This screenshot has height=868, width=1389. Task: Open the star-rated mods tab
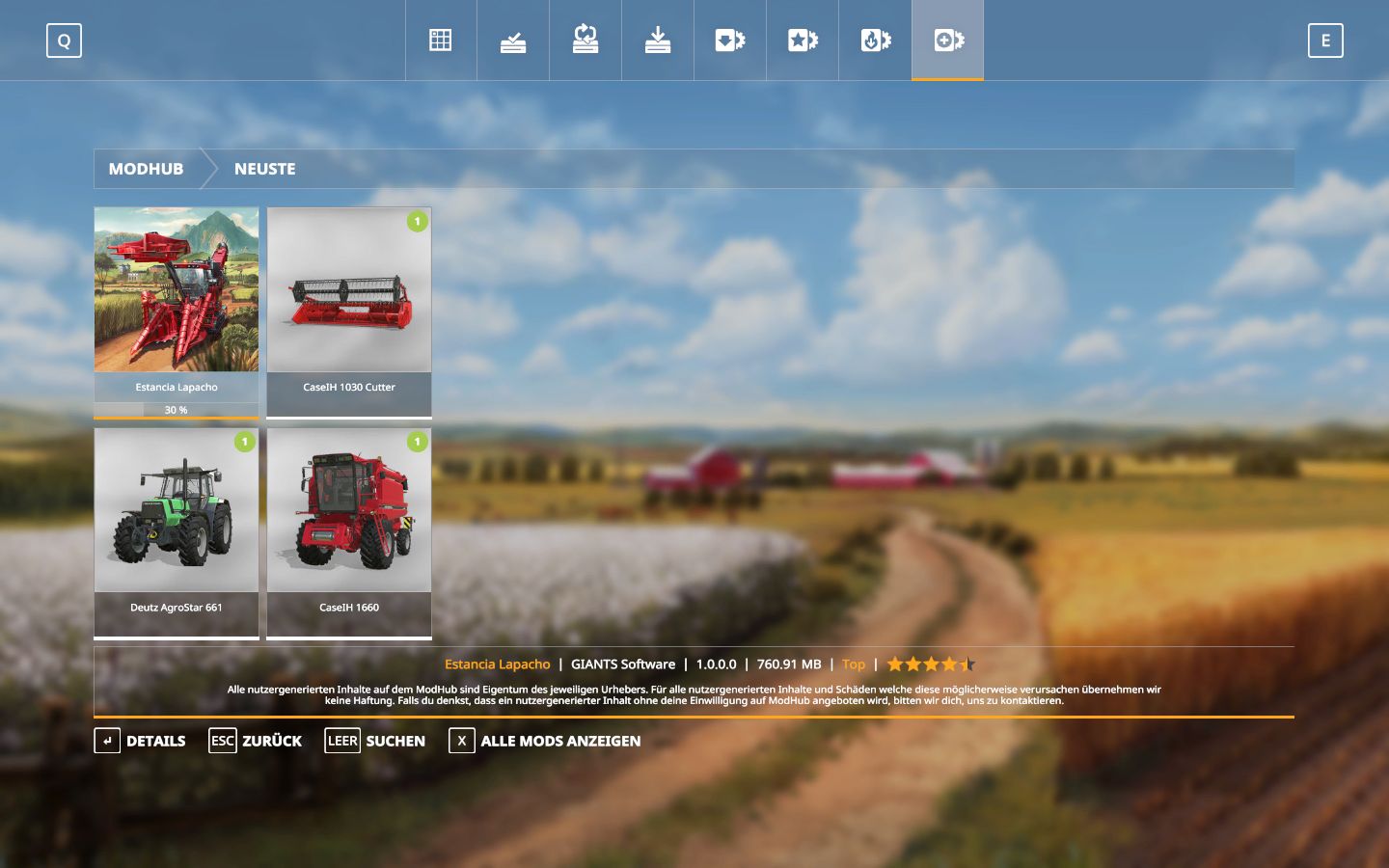[803, 40]
